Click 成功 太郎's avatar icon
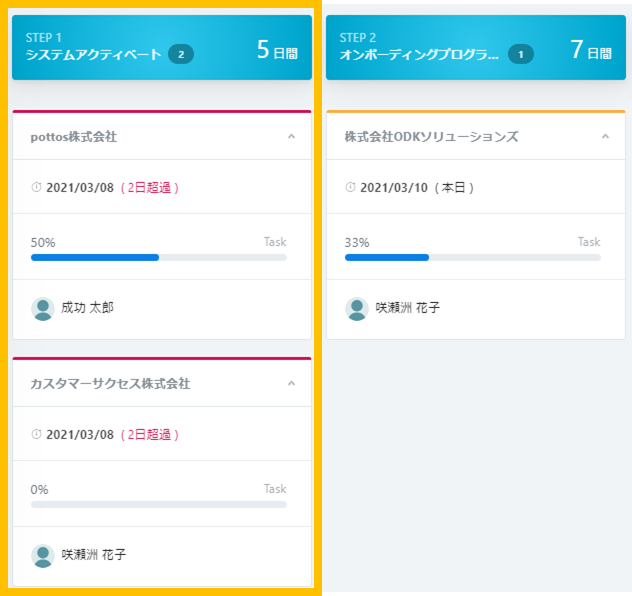This screenshot has height=596, width=632. click(x=43, y=309)
